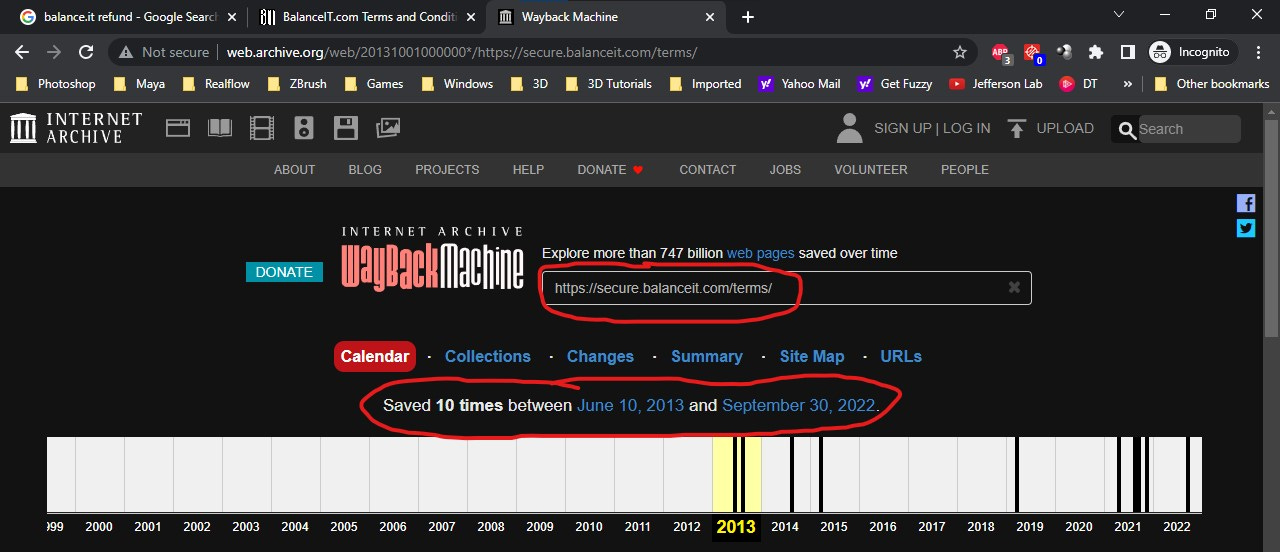Open the September 30, 2022 capture link
The height and width of the screenshot is (552, 1280).
click(799, 405)
